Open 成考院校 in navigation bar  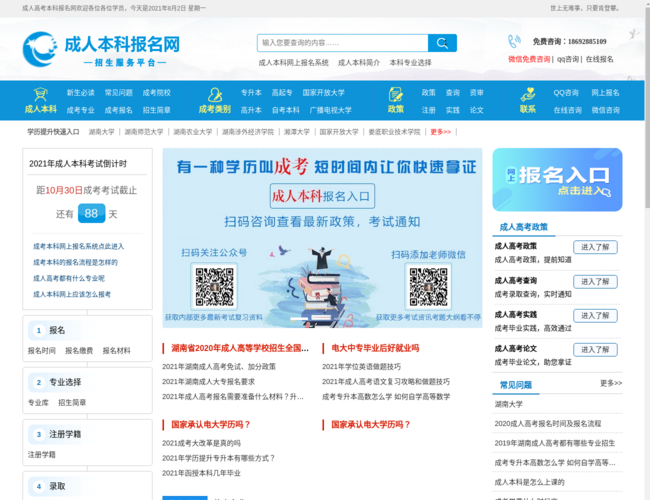[x=157, y=93]
